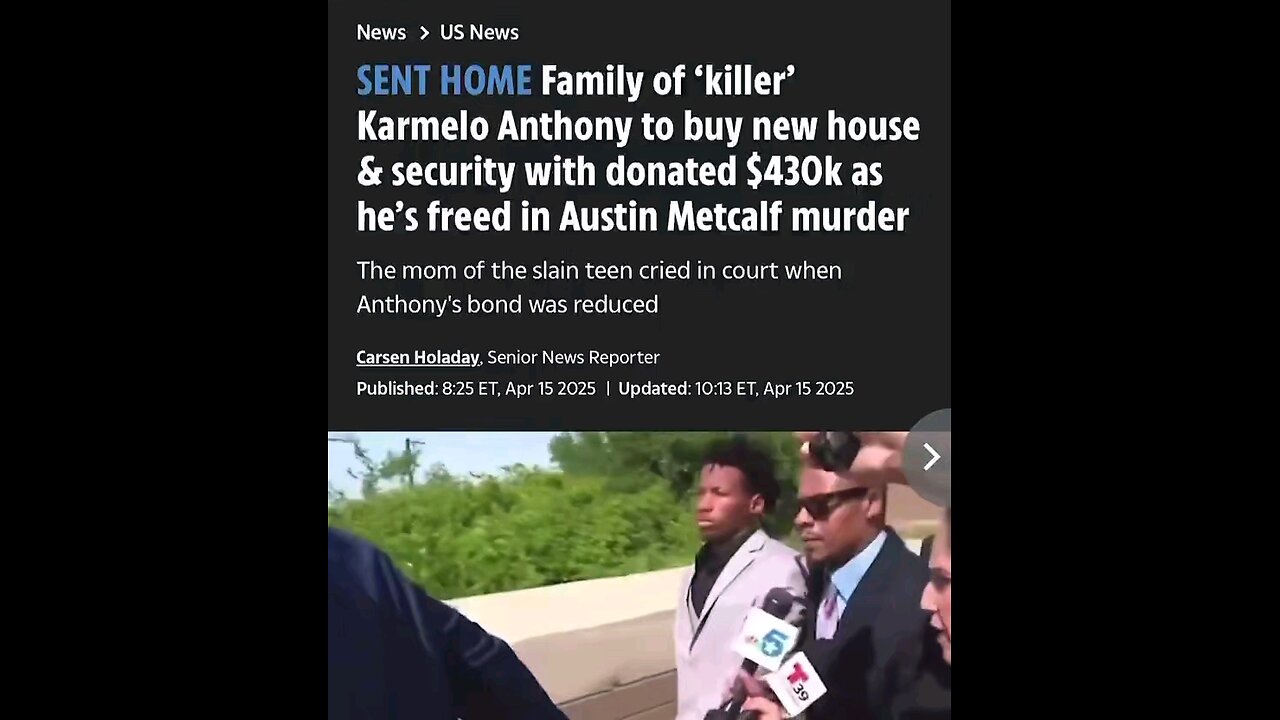Open the News breadcrumb section
Viewport: 1280px width, 720px height.
point(381,32)
